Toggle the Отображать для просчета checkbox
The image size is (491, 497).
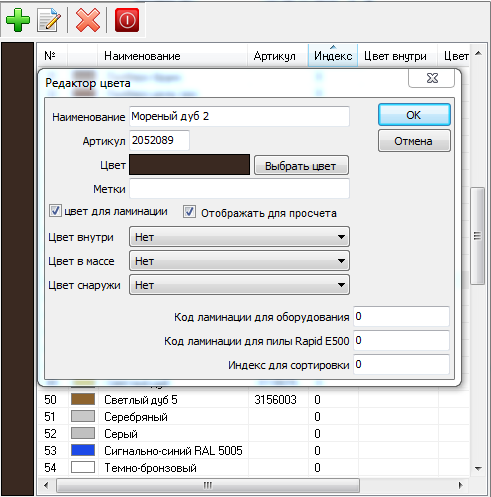(x=189, y=212)
